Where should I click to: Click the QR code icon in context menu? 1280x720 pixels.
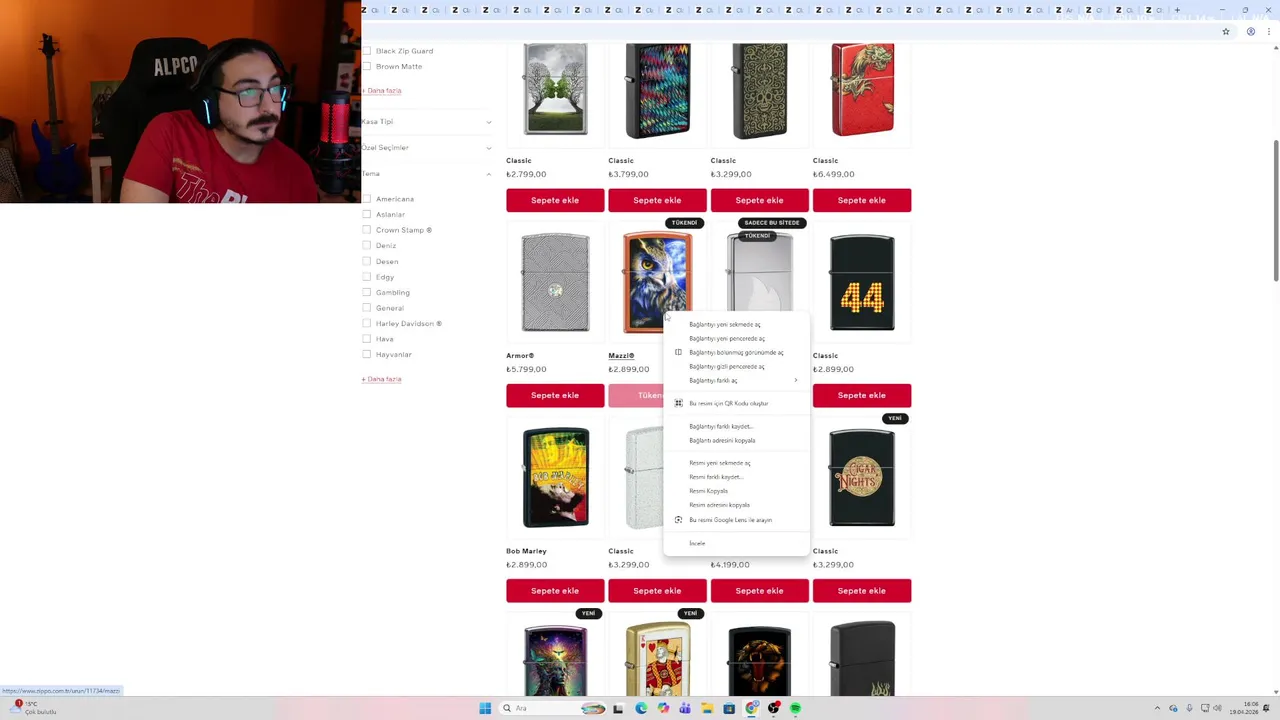pos(678,403)
